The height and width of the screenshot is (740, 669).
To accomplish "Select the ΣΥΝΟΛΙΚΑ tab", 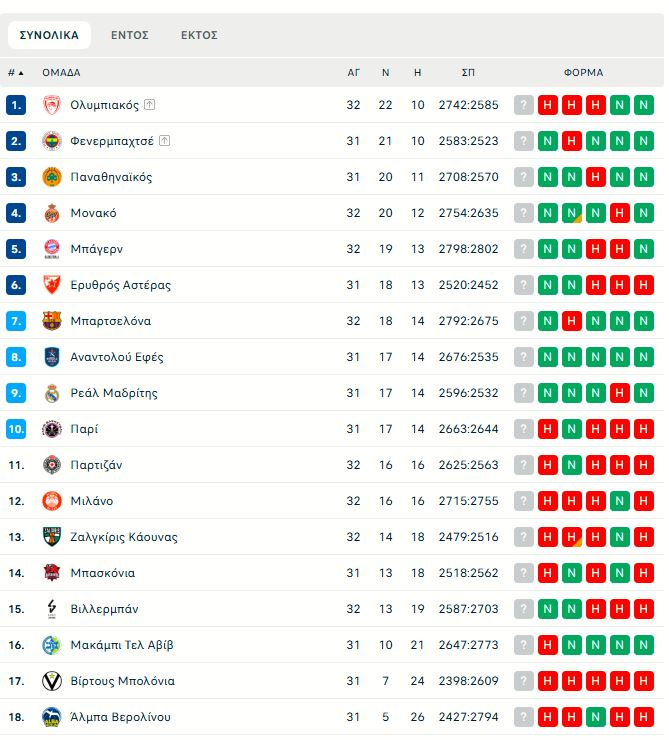I will click(49, 35).
